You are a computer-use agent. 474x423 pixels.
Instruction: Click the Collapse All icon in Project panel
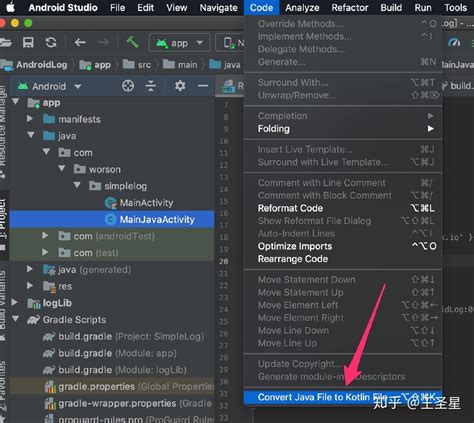pyautogui.click(x=151, y=86)
